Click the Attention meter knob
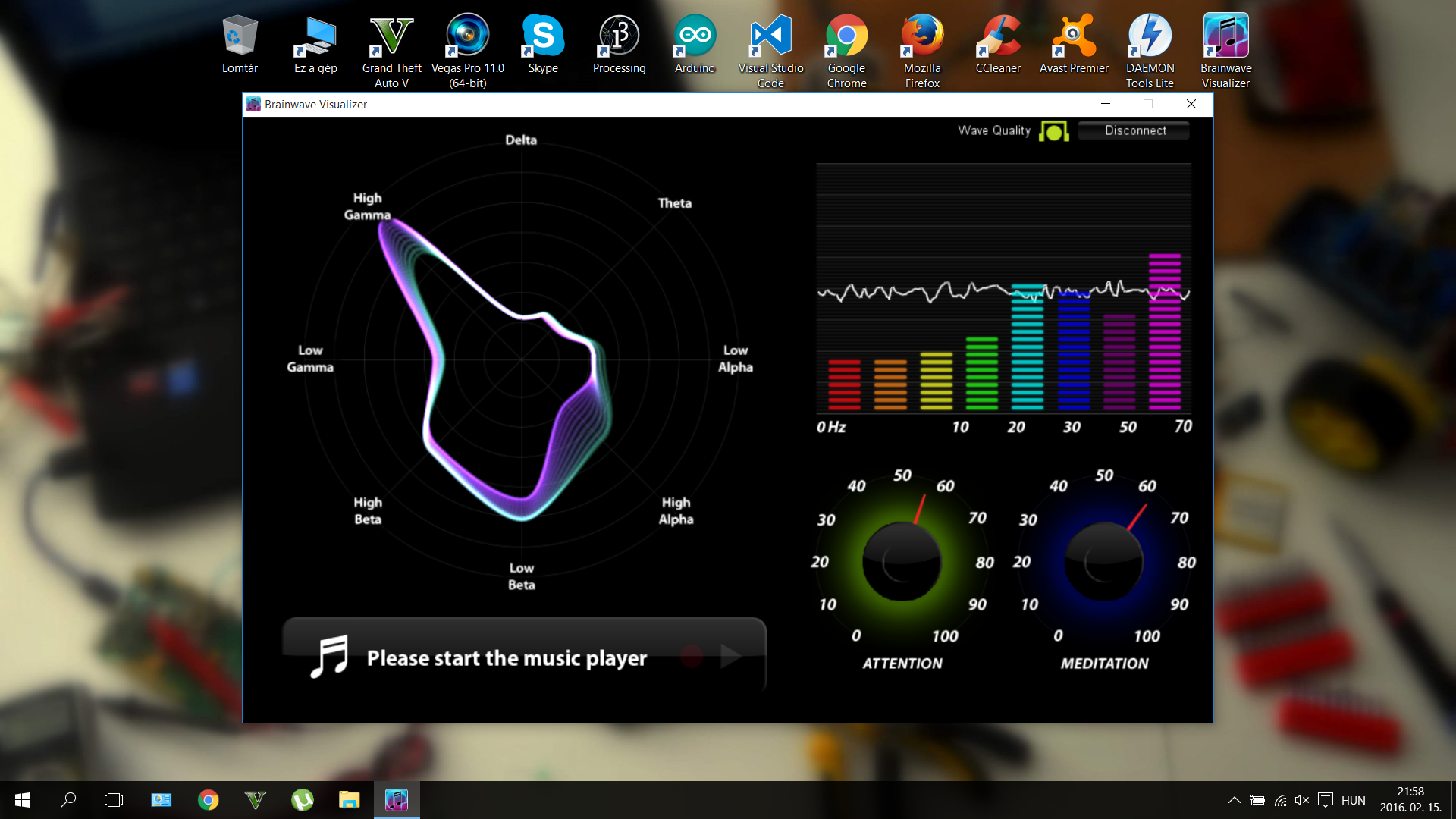 (902, 562)
